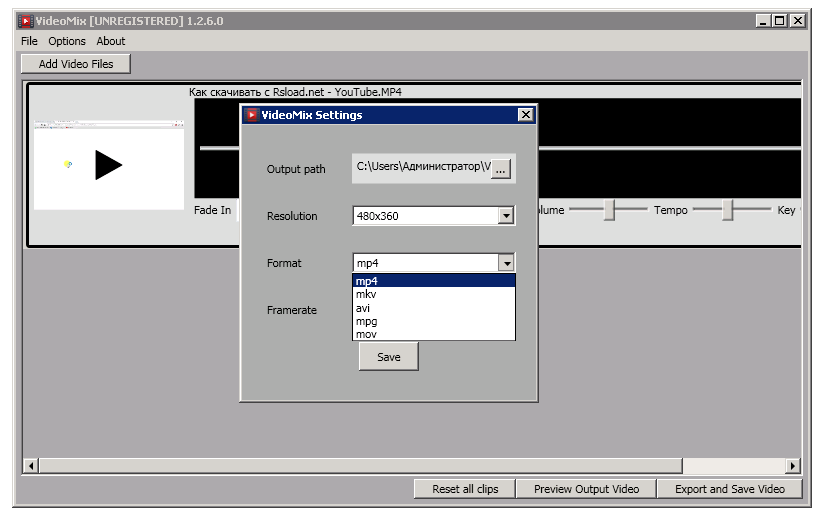The height and width of the screenshot is (519, 827).
Task: Click Preview Output Video button
Action: coord(586,489)
